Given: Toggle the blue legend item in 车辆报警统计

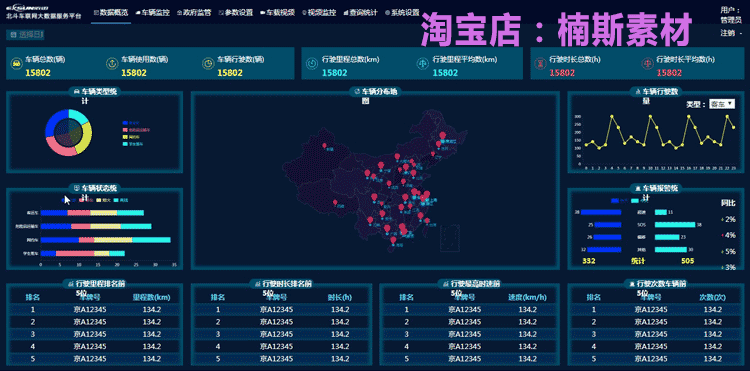Looking at the screenshot, I should point(619,200).
